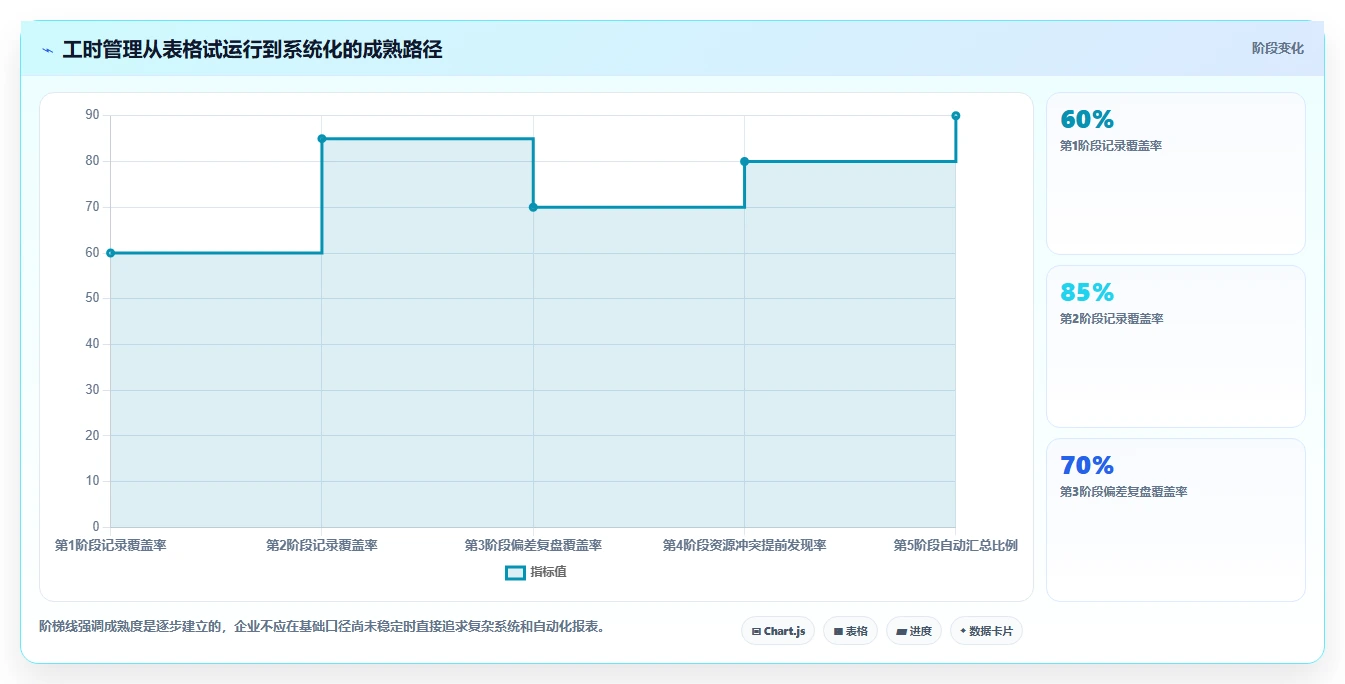This screenshot has height=684, width=1345.
Task: Click the data point at value 80
Action: [744, 161]
